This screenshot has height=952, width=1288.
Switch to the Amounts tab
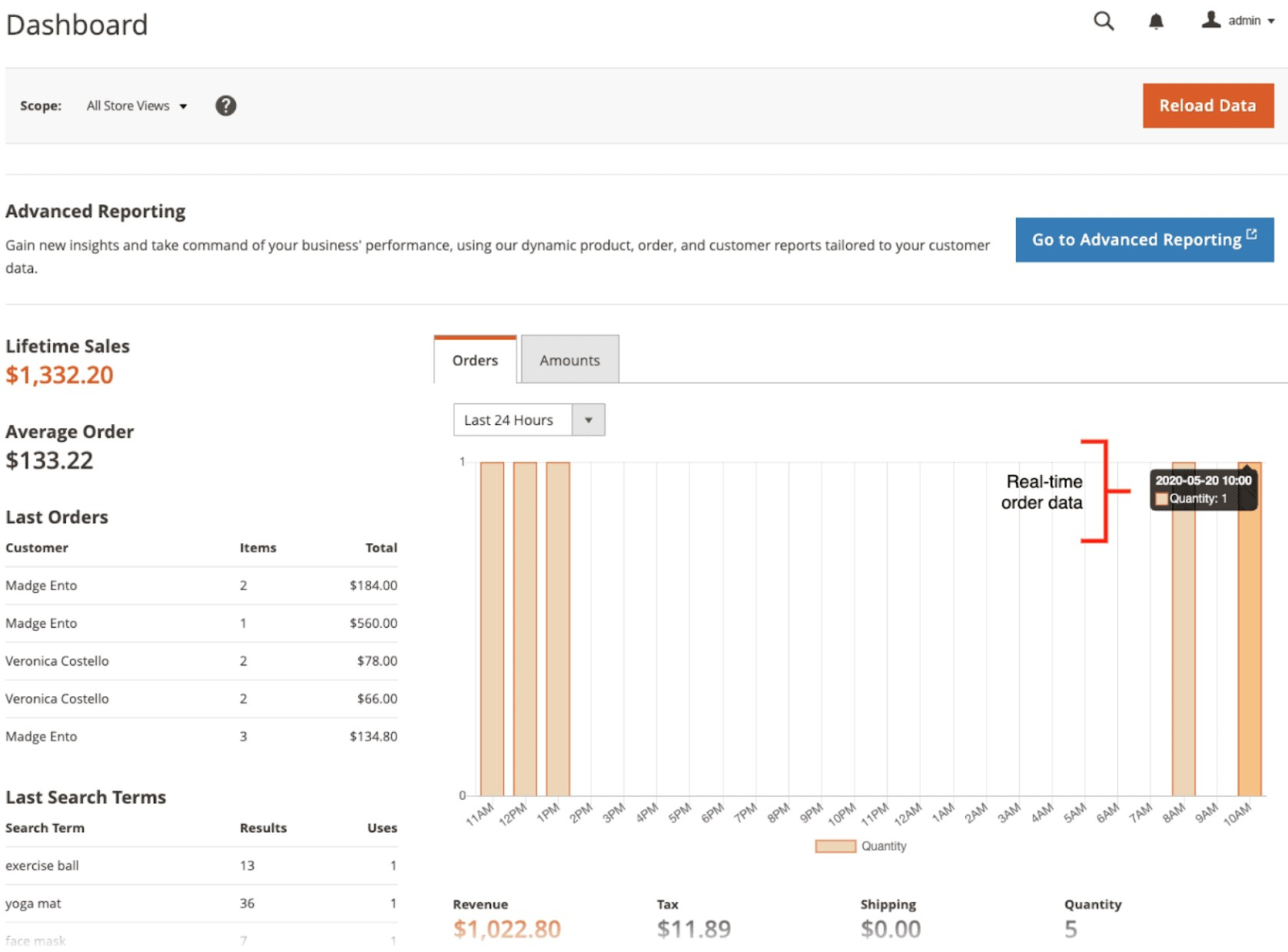[x=569, y=360]
